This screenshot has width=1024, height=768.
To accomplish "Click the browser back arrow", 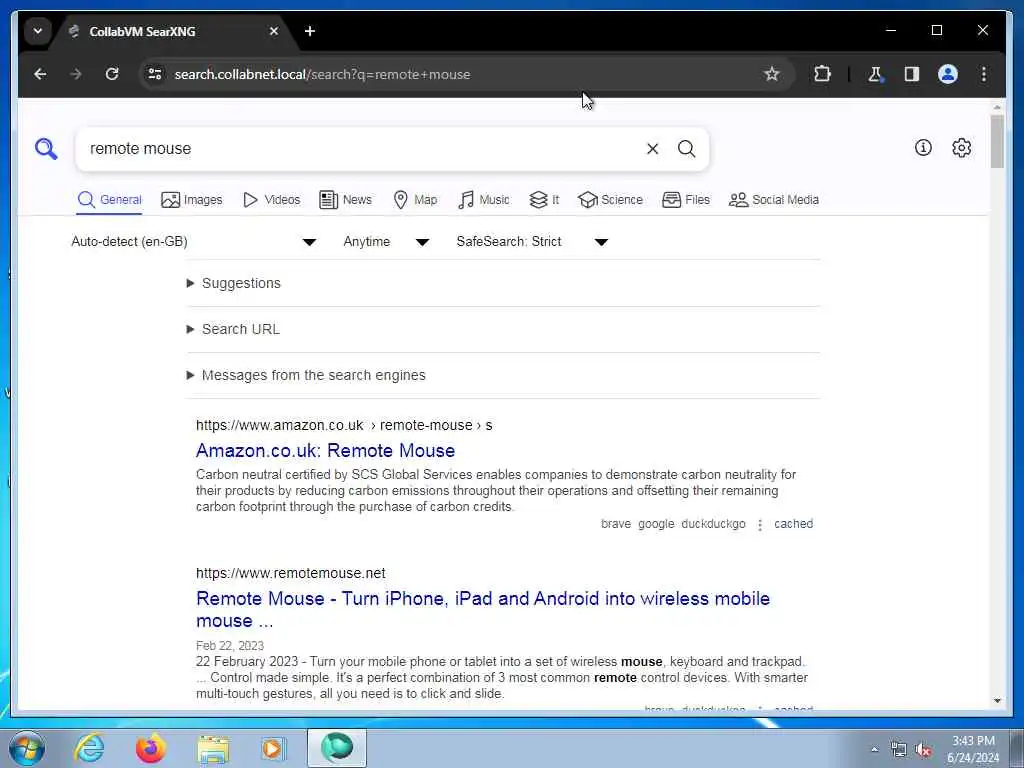I will [x=40, y=74].
